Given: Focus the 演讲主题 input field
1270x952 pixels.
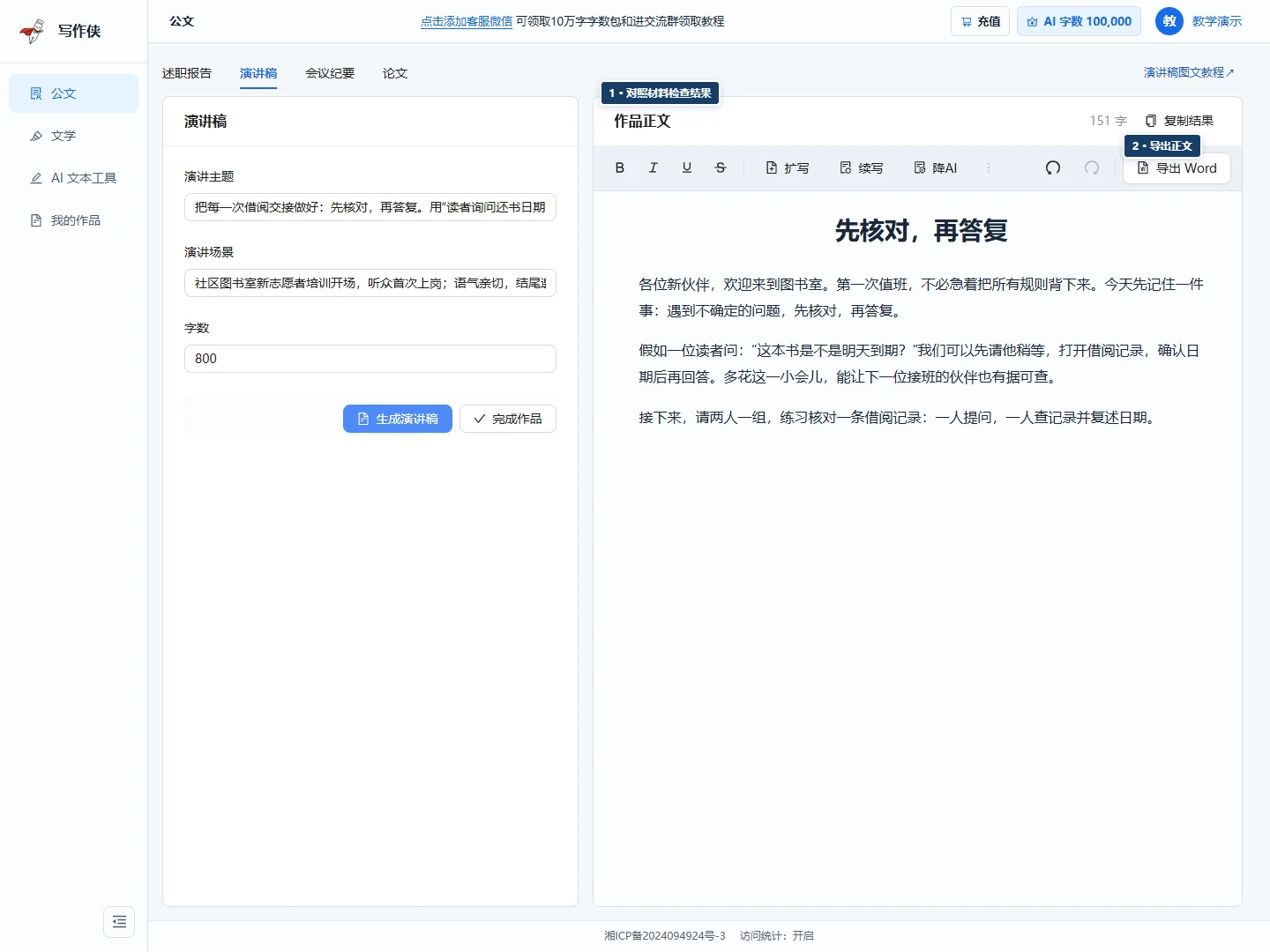Looking at the screenshot, I should click(370, 207).
